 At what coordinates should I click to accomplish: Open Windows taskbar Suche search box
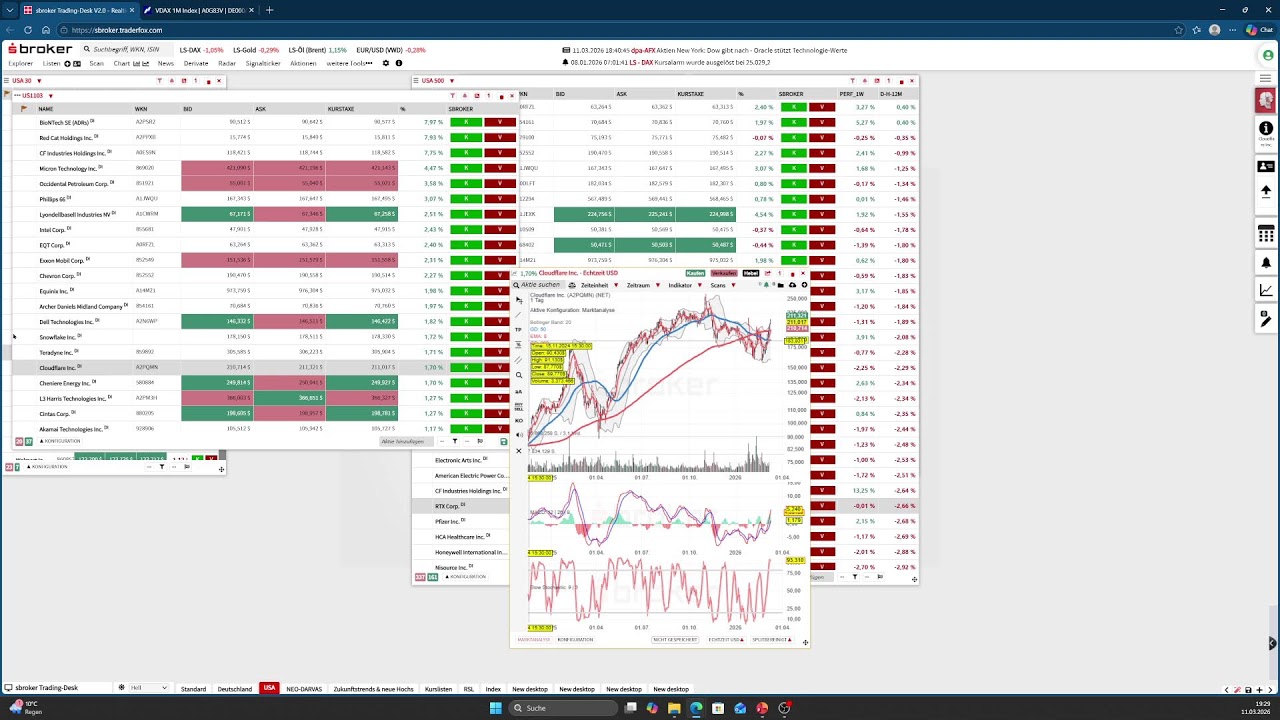pos(562,708)
